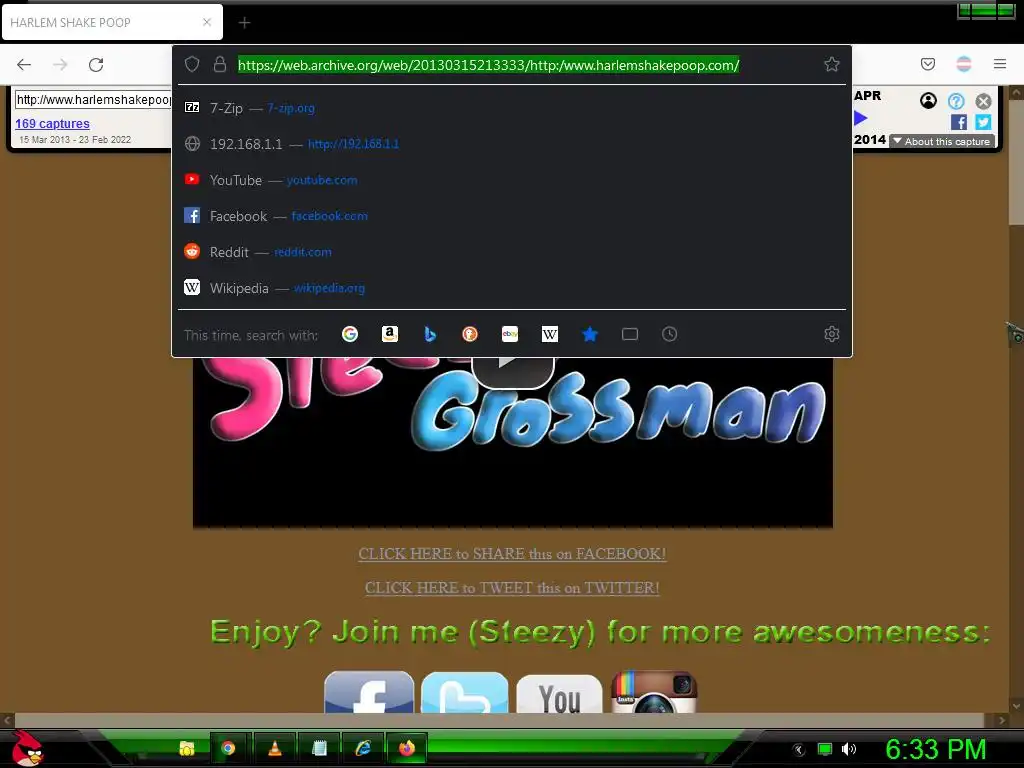
Task: Choose the 7-Zip suggestion
Action: [x=512, y=108]
